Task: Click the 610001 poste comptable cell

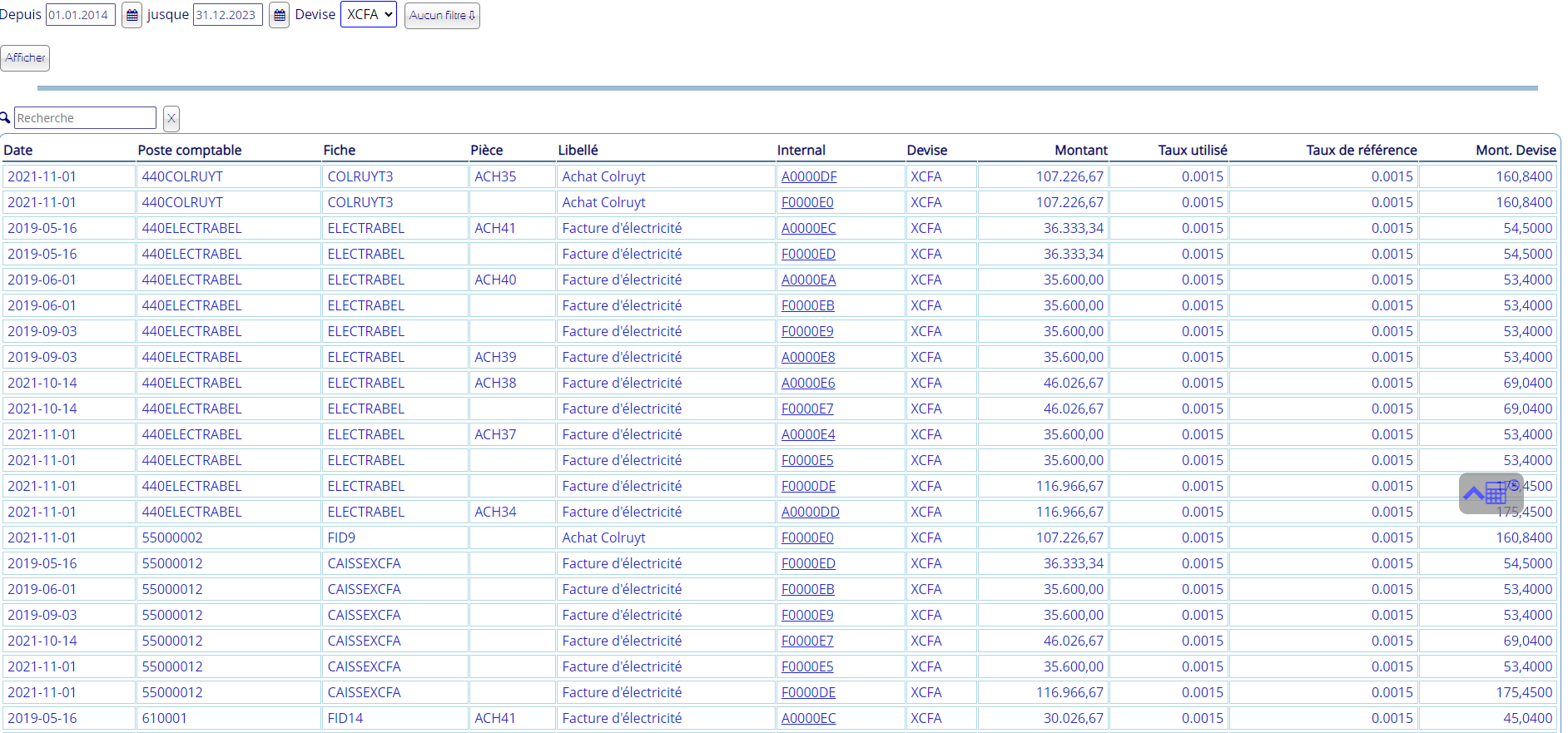Action: click(229, 718)
